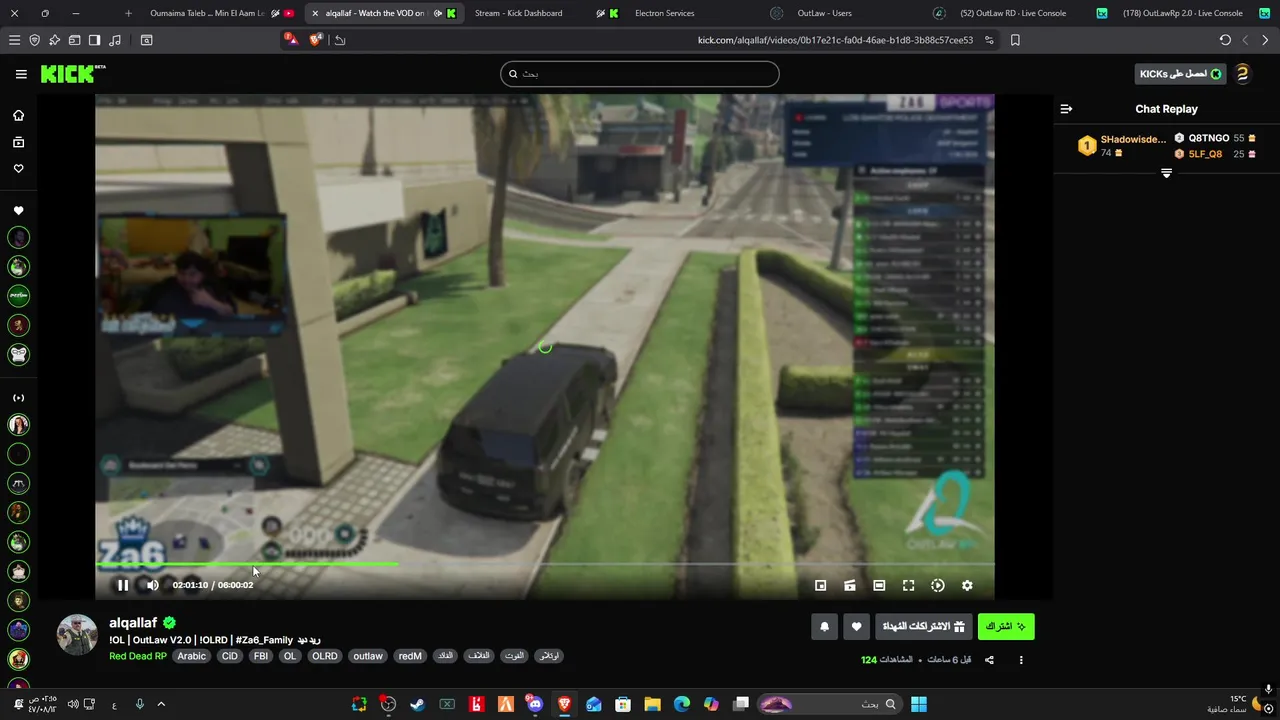Image resolution: width=1280 pixels, height=720 pixels.
Task: Select the Arabic tag
Action: [x=191, y=656]
